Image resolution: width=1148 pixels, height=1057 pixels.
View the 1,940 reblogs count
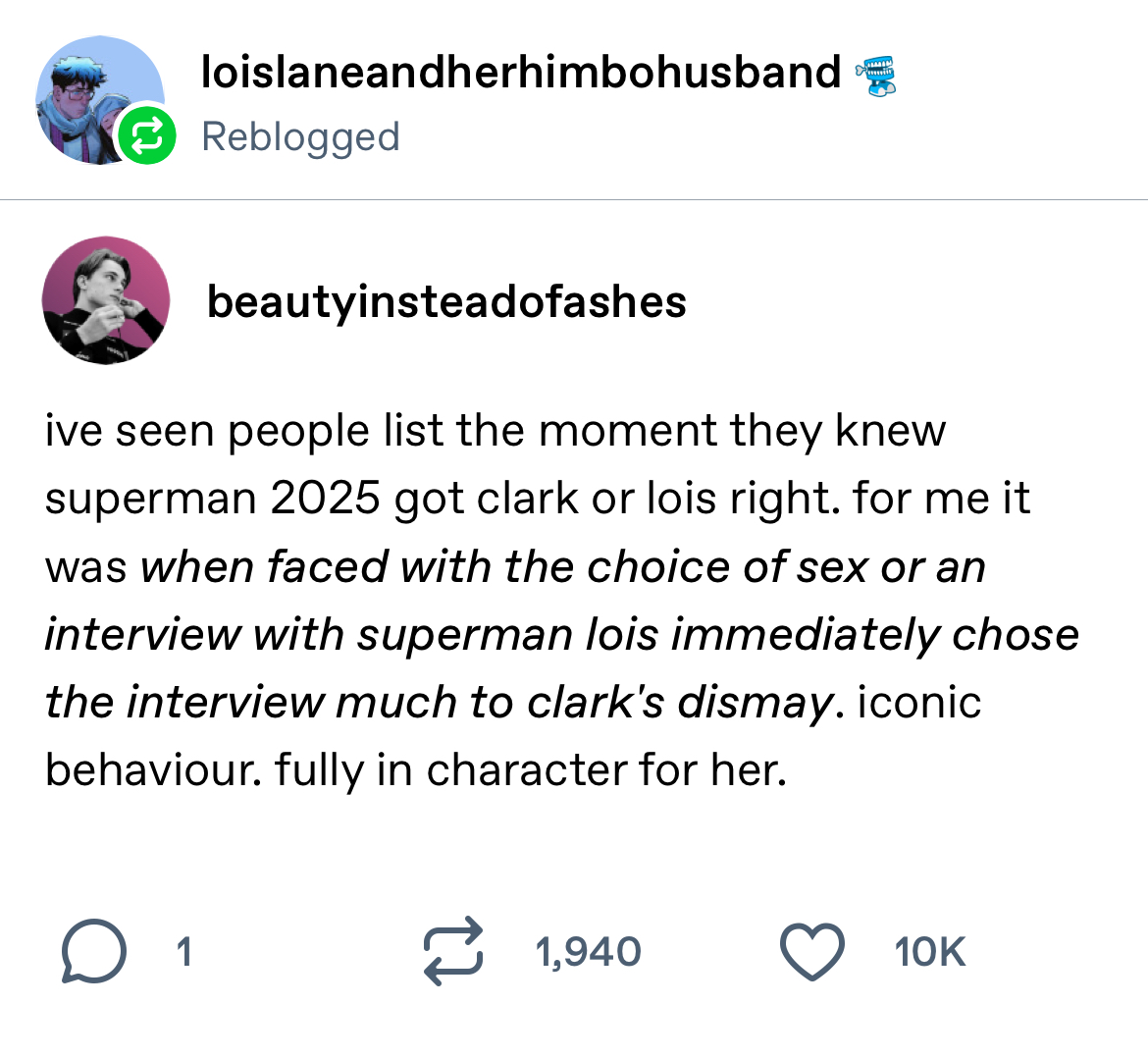588,952
